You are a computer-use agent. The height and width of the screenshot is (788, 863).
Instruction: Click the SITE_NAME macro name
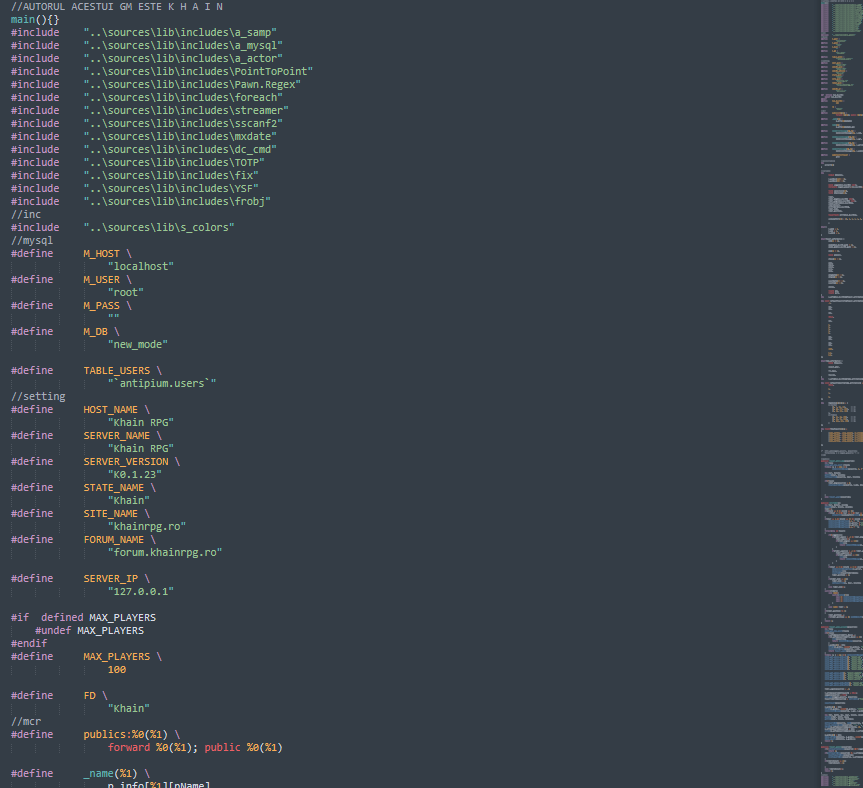click(x=111, y=514)
